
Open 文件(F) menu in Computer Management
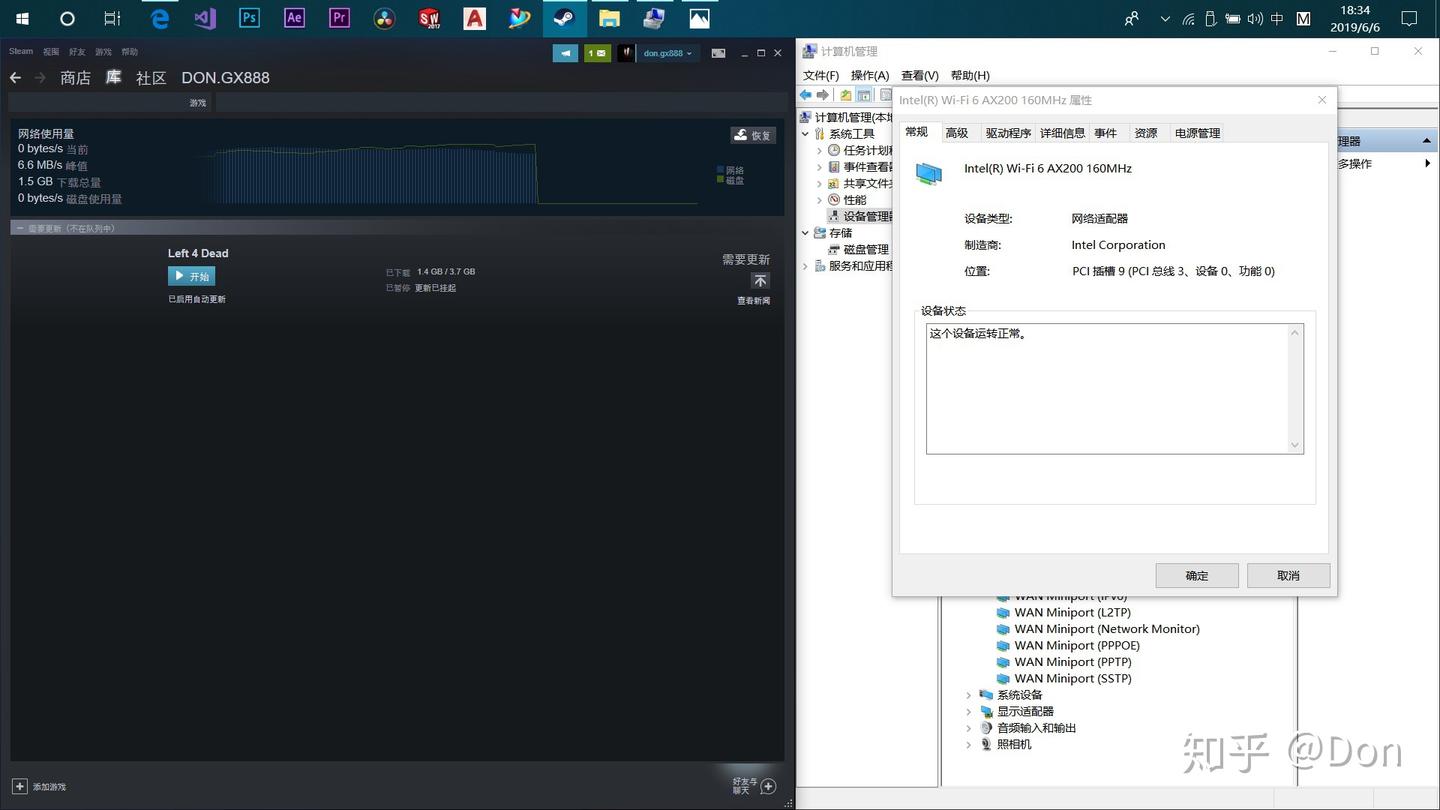[x=821, y=75]
